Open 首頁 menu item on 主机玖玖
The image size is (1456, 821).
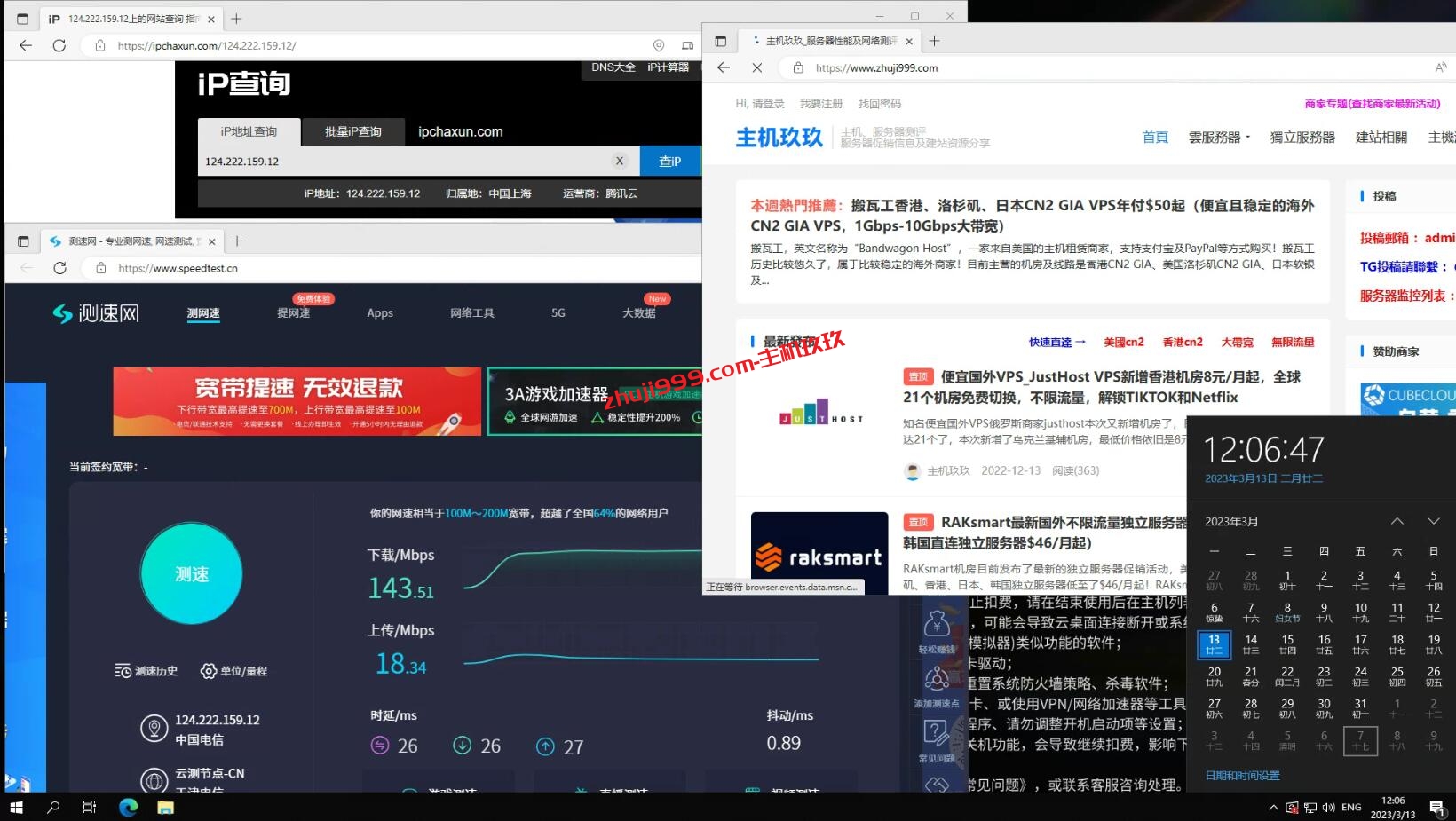tap(1155, 137)
